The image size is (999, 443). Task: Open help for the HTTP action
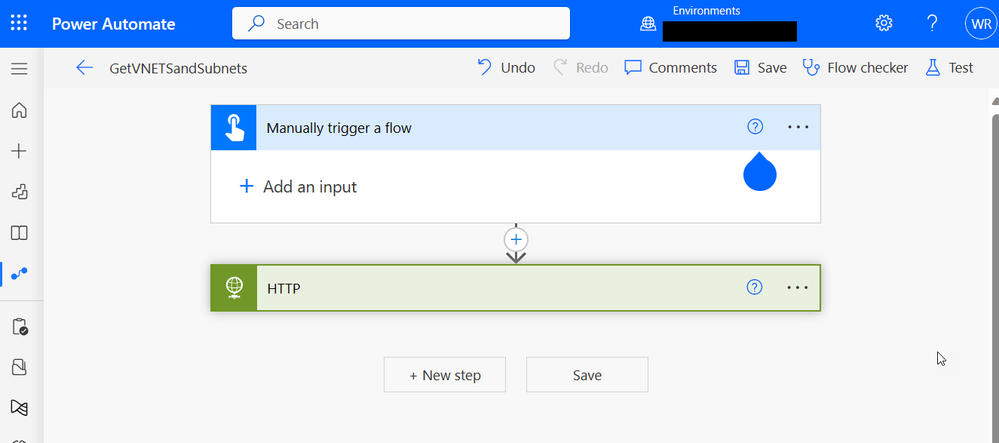coord(754,287)
